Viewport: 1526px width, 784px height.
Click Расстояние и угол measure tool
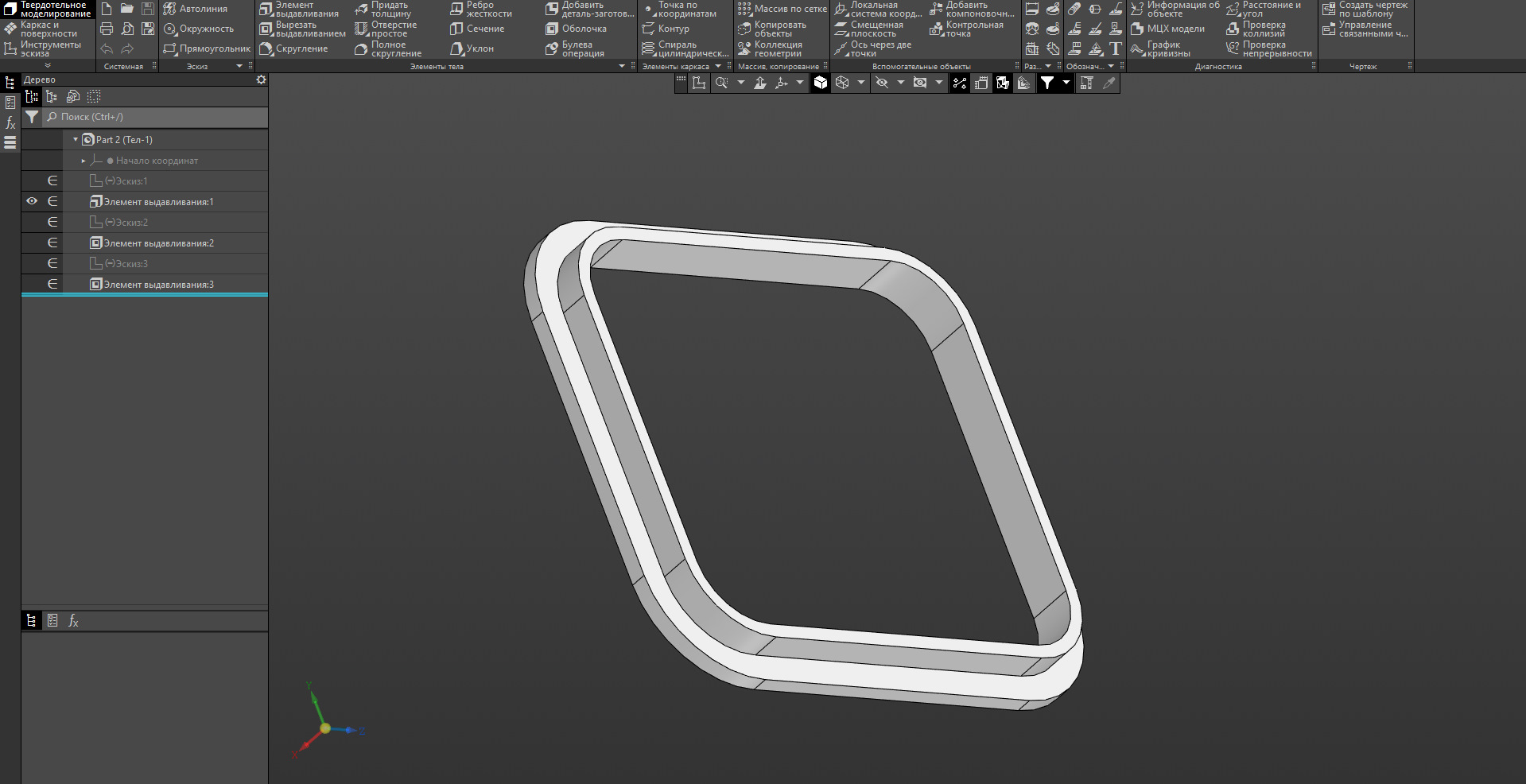click(x=1264, y=9)
